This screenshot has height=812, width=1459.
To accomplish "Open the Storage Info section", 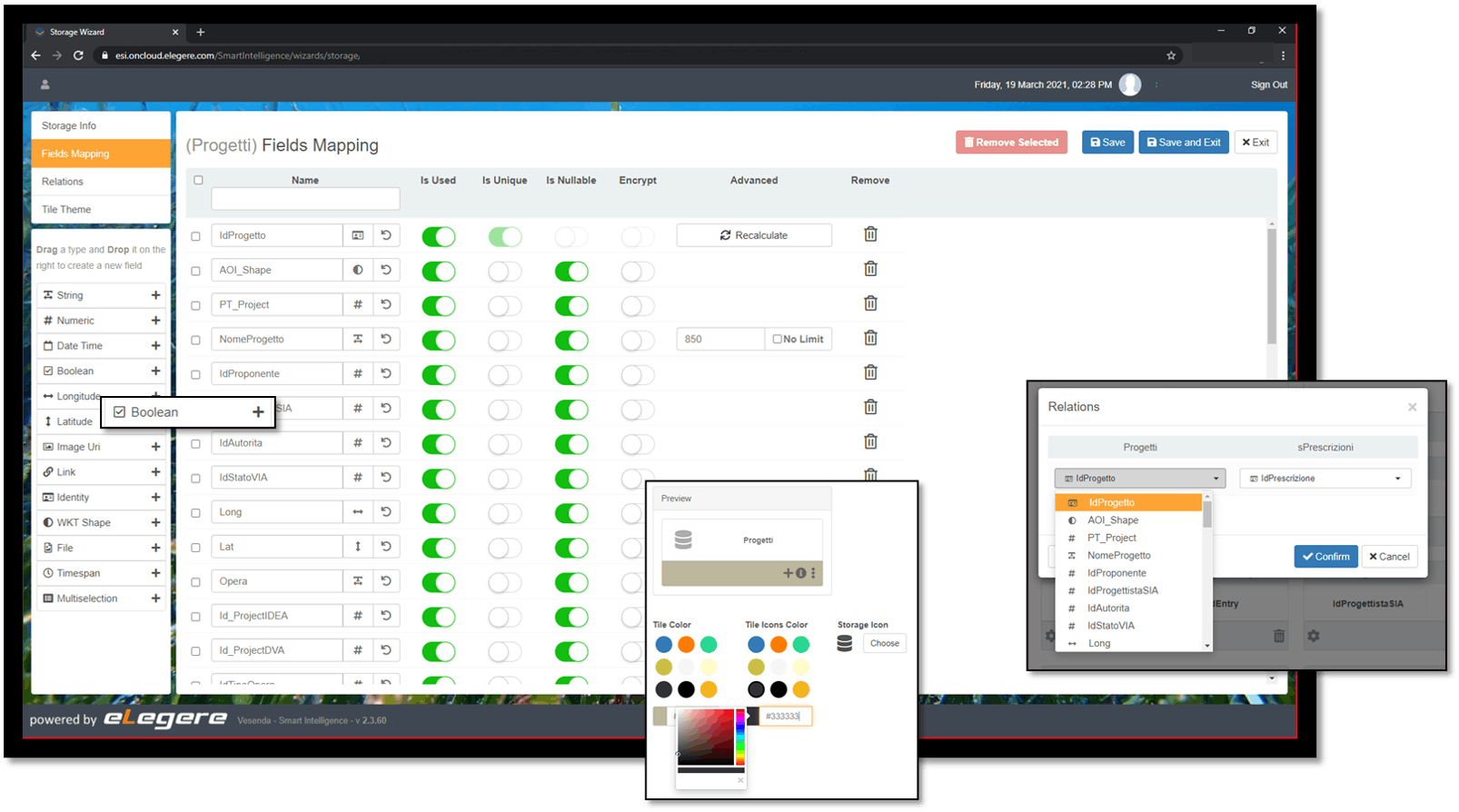I will pyautogui.click(x=101, y=125).
